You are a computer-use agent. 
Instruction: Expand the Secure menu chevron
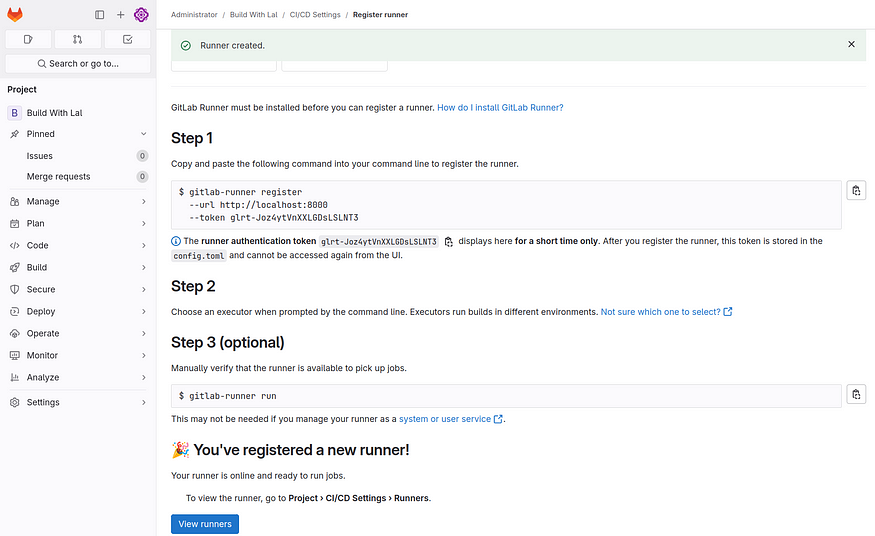tap(143, 289)
